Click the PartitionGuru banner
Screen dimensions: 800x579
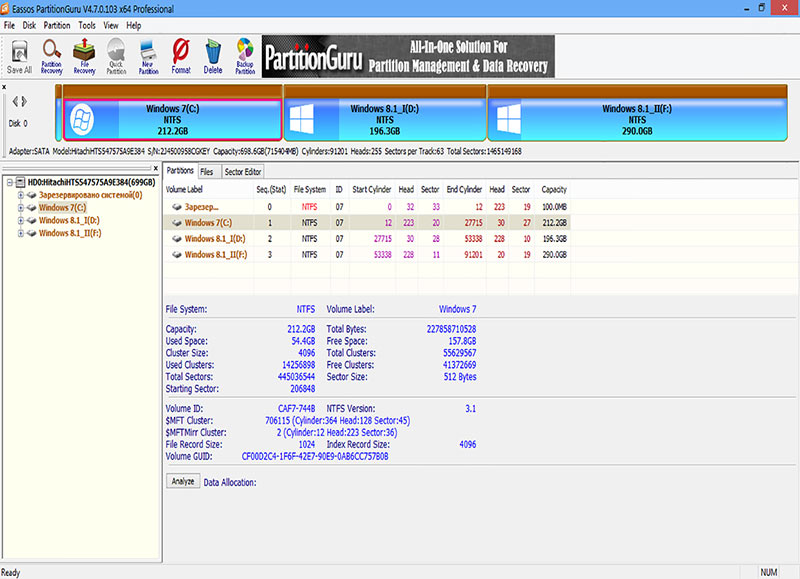click(x=408, y=57)
